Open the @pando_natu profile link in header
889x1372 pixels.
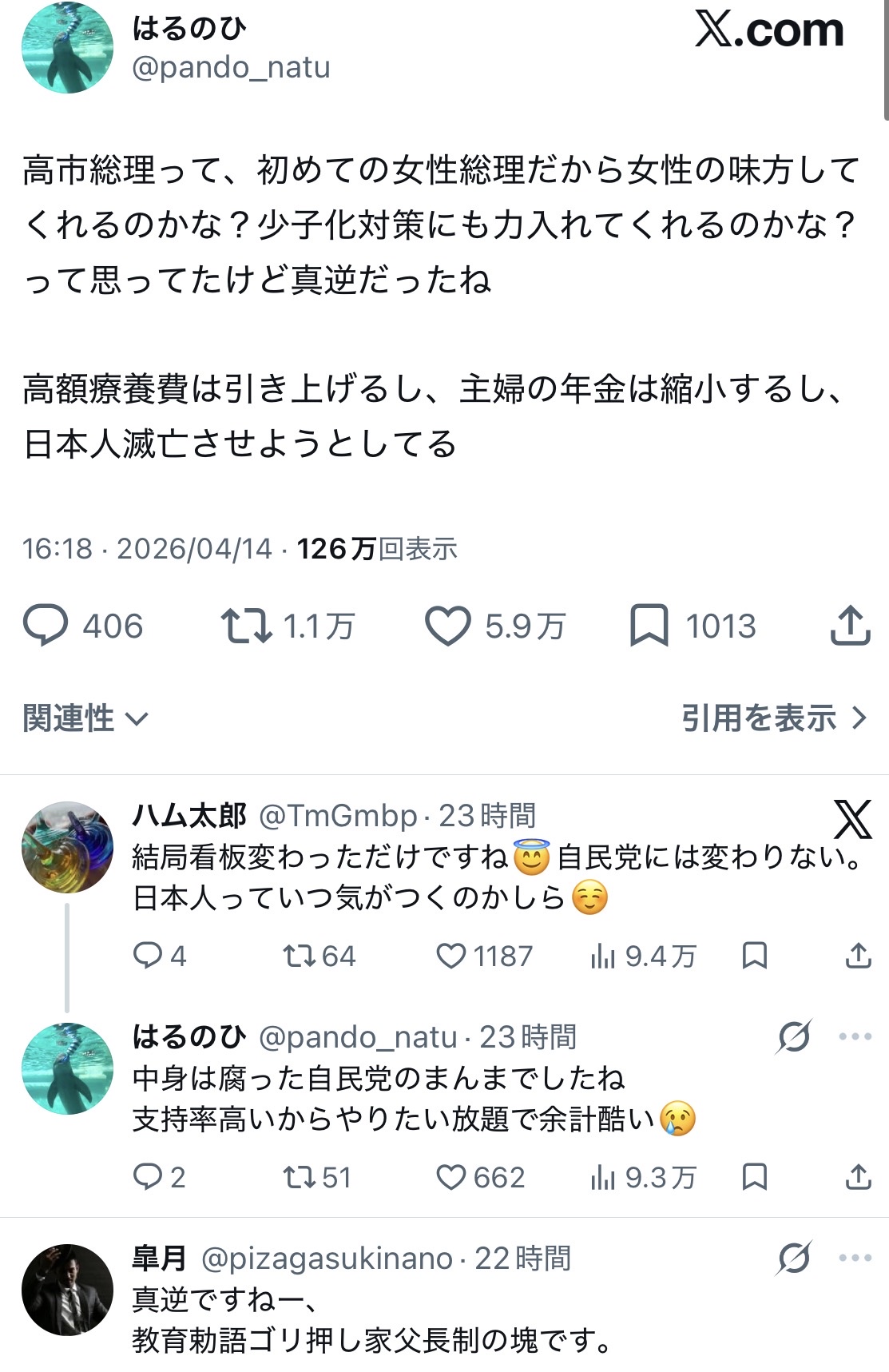231,68
